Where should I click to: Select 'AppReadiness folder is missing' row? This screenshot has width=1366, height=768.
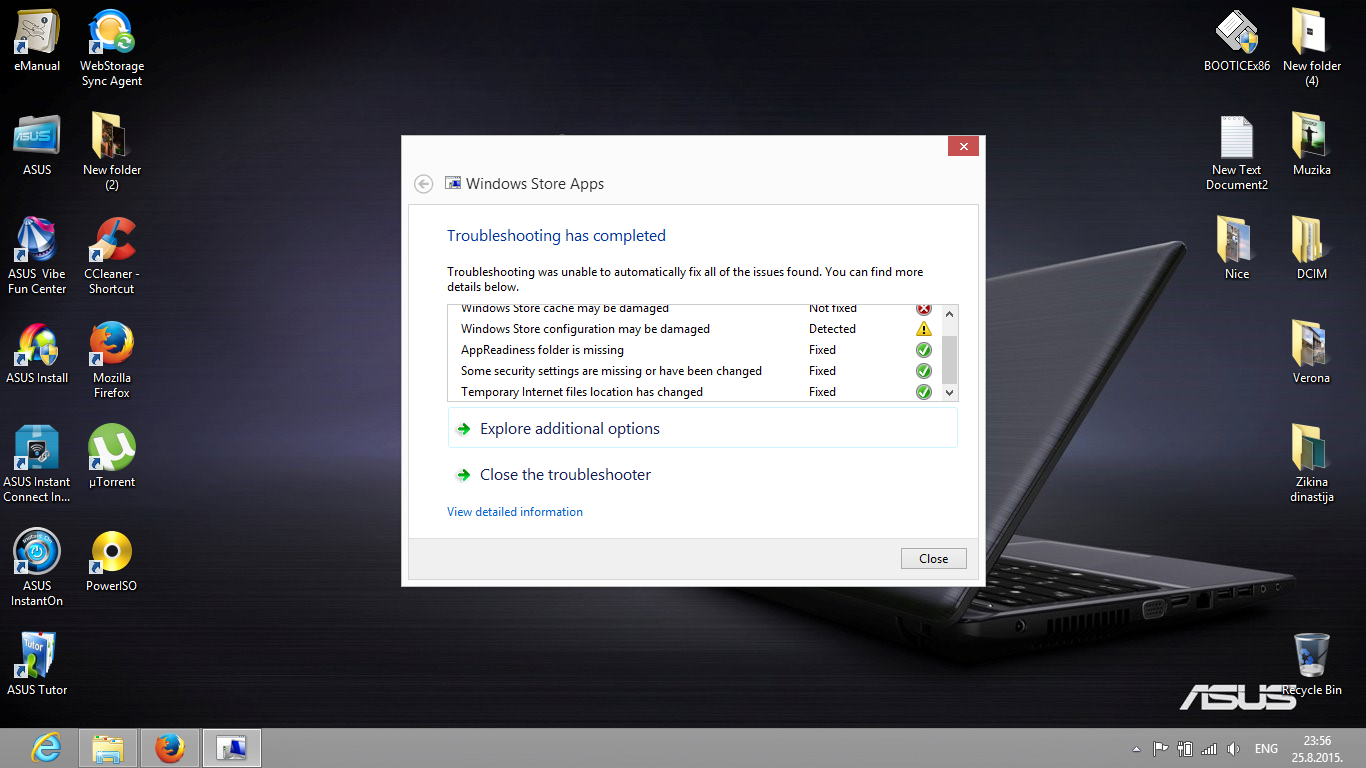pos(695,350)
